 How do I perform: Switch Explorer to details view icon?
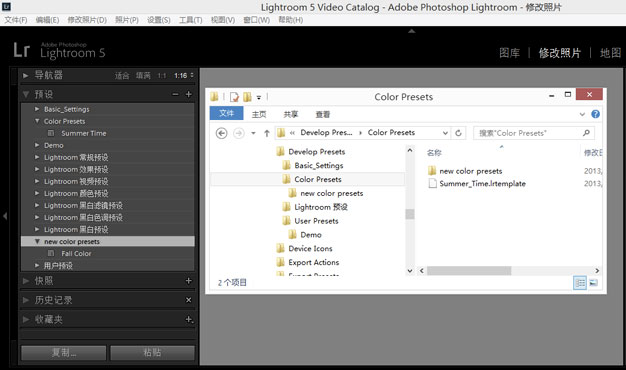click(x=580, y=283)
